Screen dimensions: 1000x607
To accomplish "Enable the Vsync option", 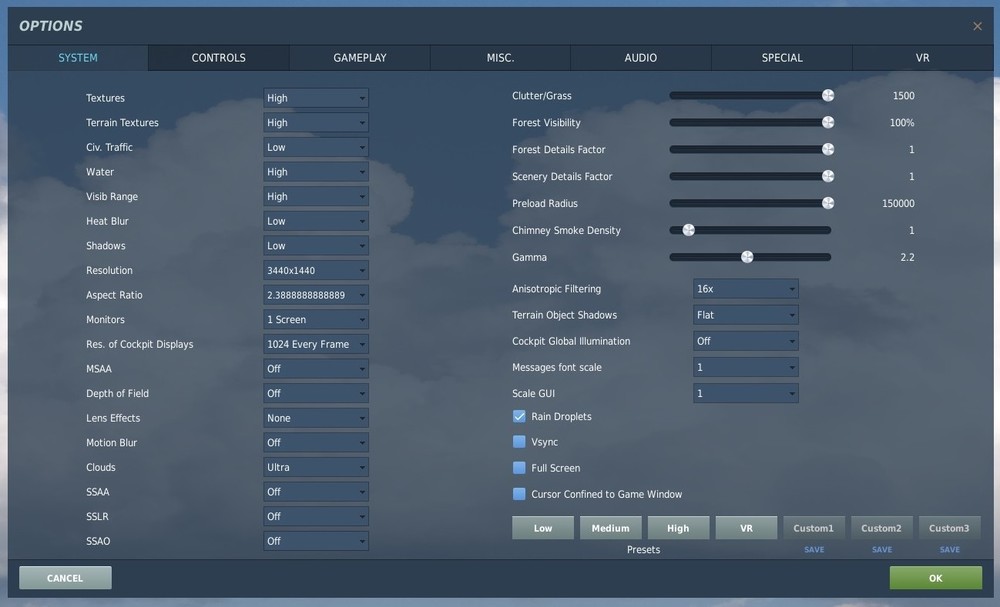I will coord(519,442).
